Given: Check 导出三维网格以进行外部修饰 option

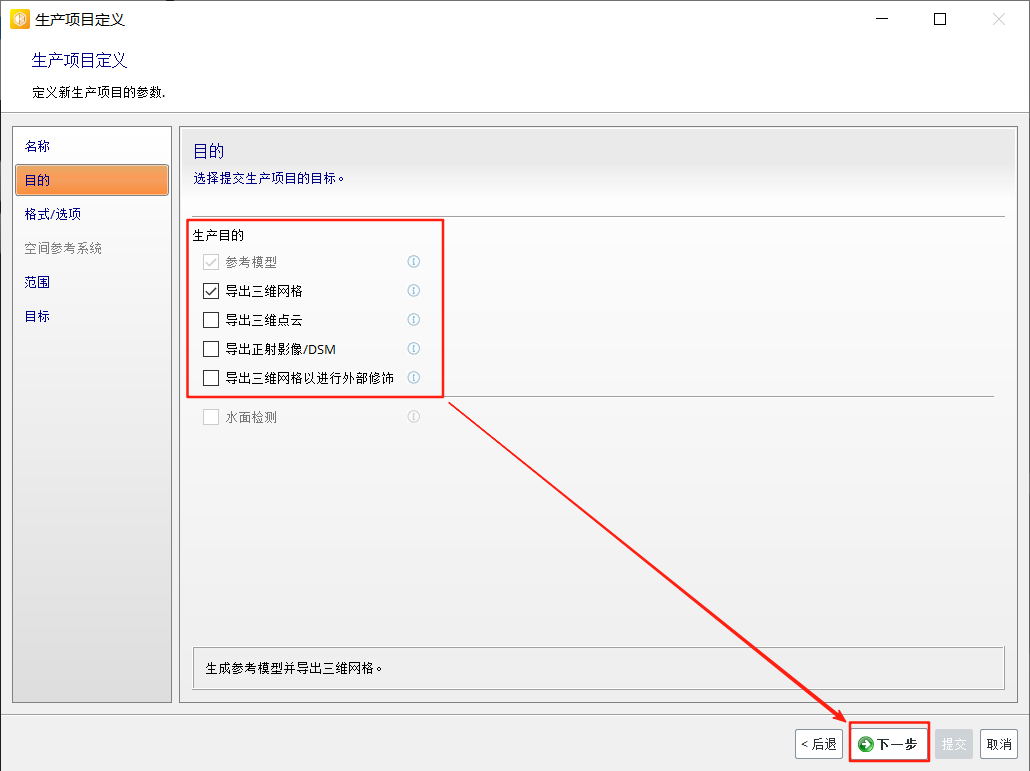Looking at the screenshot, I should 211,378.
